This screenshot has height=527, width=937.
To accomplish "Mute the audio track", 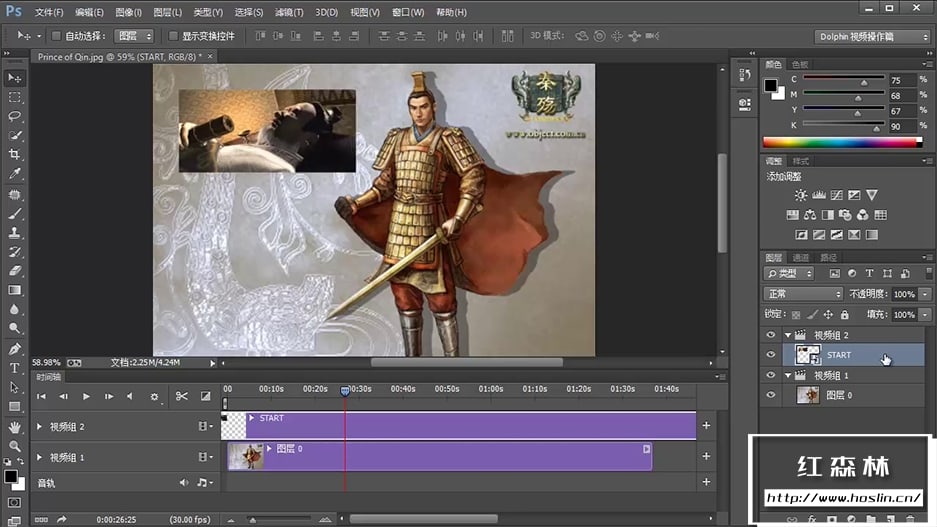I will tap(183, 482).
